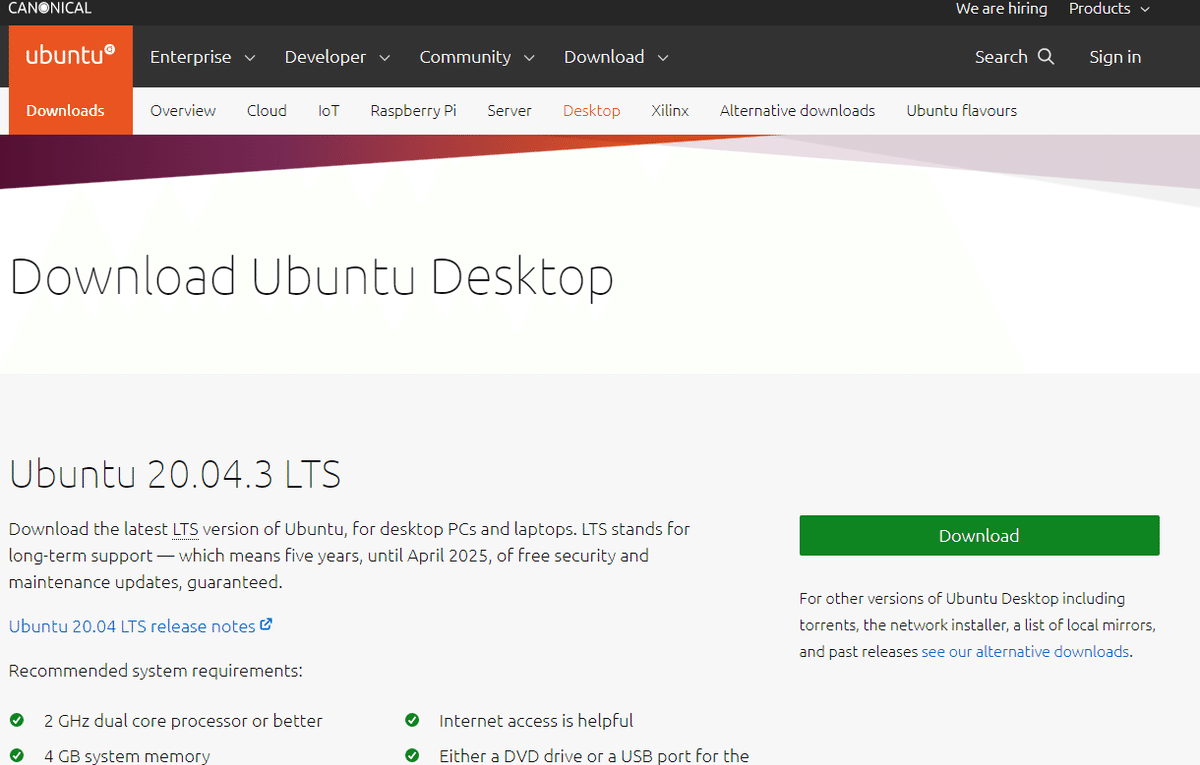Click the Ubuntu logo
The width and height of the screenshot is (1200, 765).
pyautogui.click(x=70, y=56)
